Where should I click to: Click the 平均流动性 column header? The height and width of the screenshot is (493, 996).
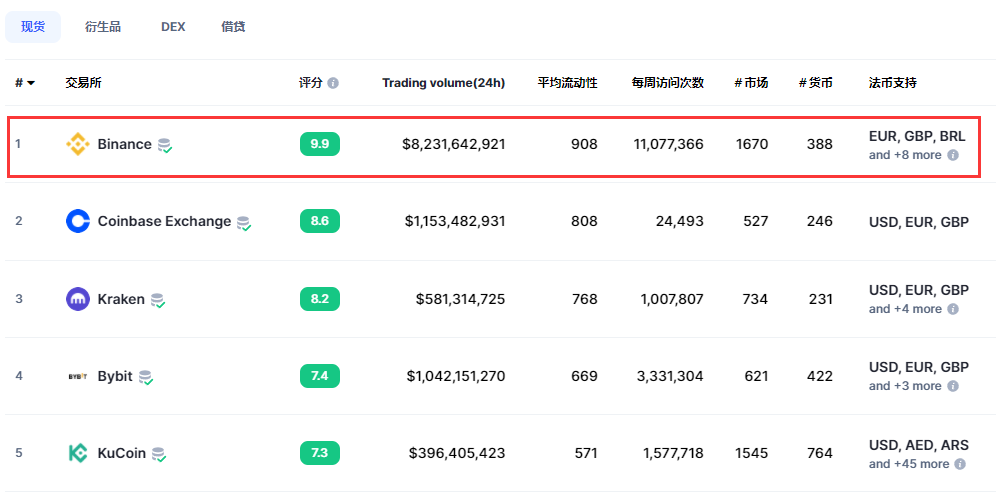(568, 83)
